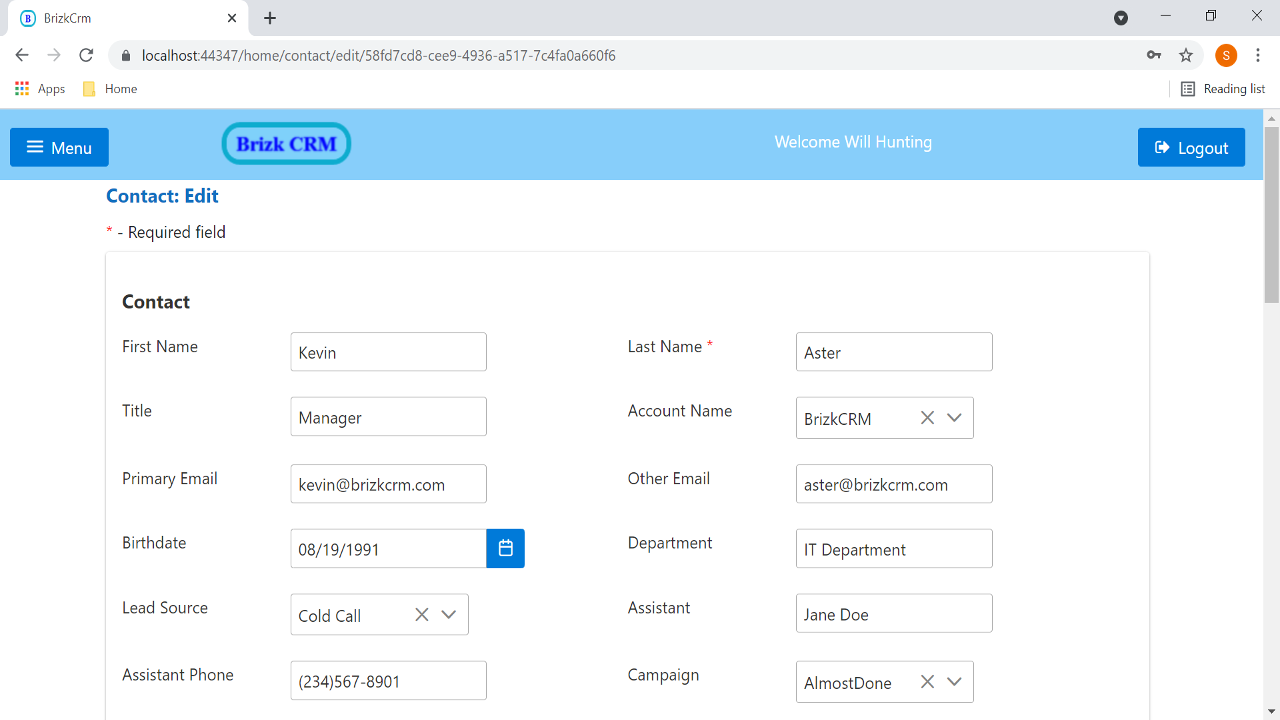1280x720 pixels.
Task: Open Reading list panel
Action: coord(1223,89)
